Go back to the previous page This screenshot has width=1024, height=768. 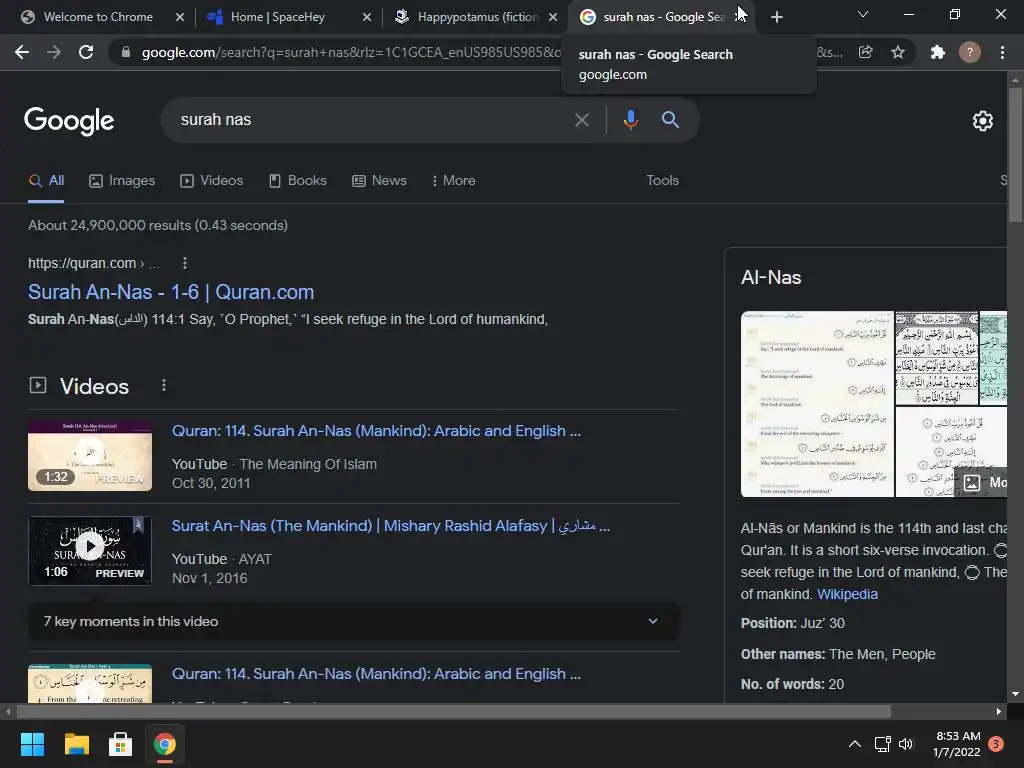tap(22, 52)
